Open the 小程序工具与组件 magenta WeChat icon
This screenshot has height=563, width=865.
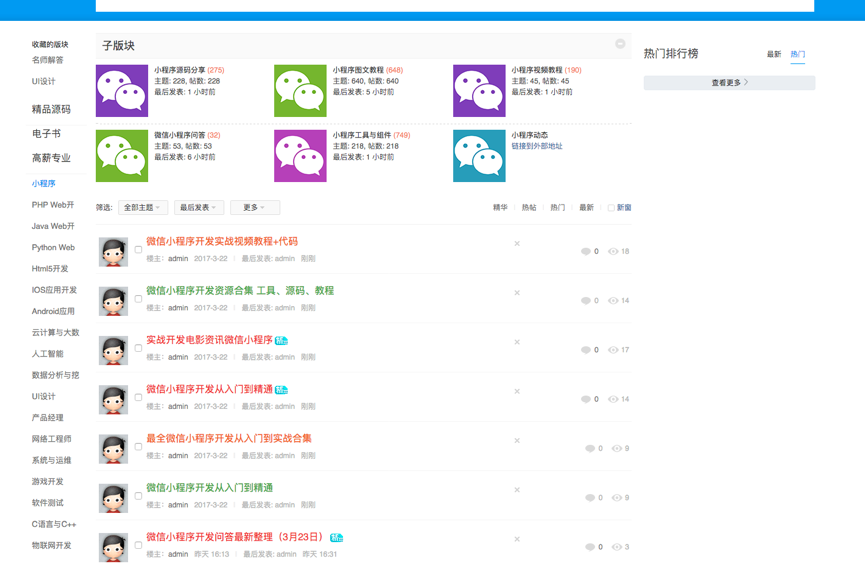pos(300,156)
